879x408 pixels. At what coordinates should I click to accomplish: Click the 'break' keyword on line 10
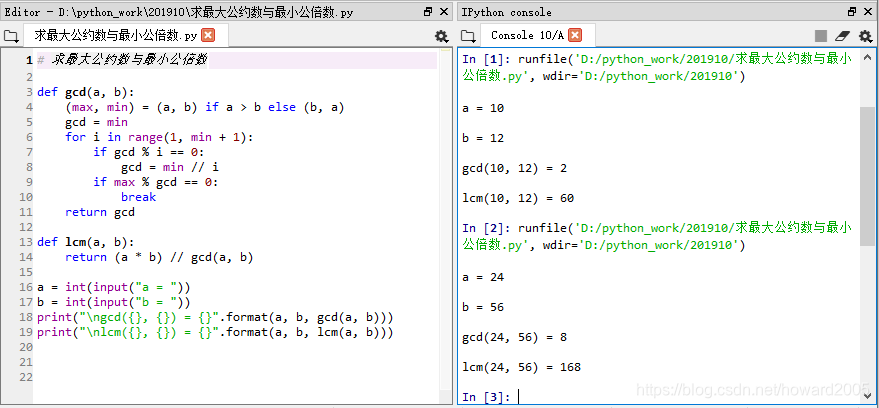tap(138, 197)
